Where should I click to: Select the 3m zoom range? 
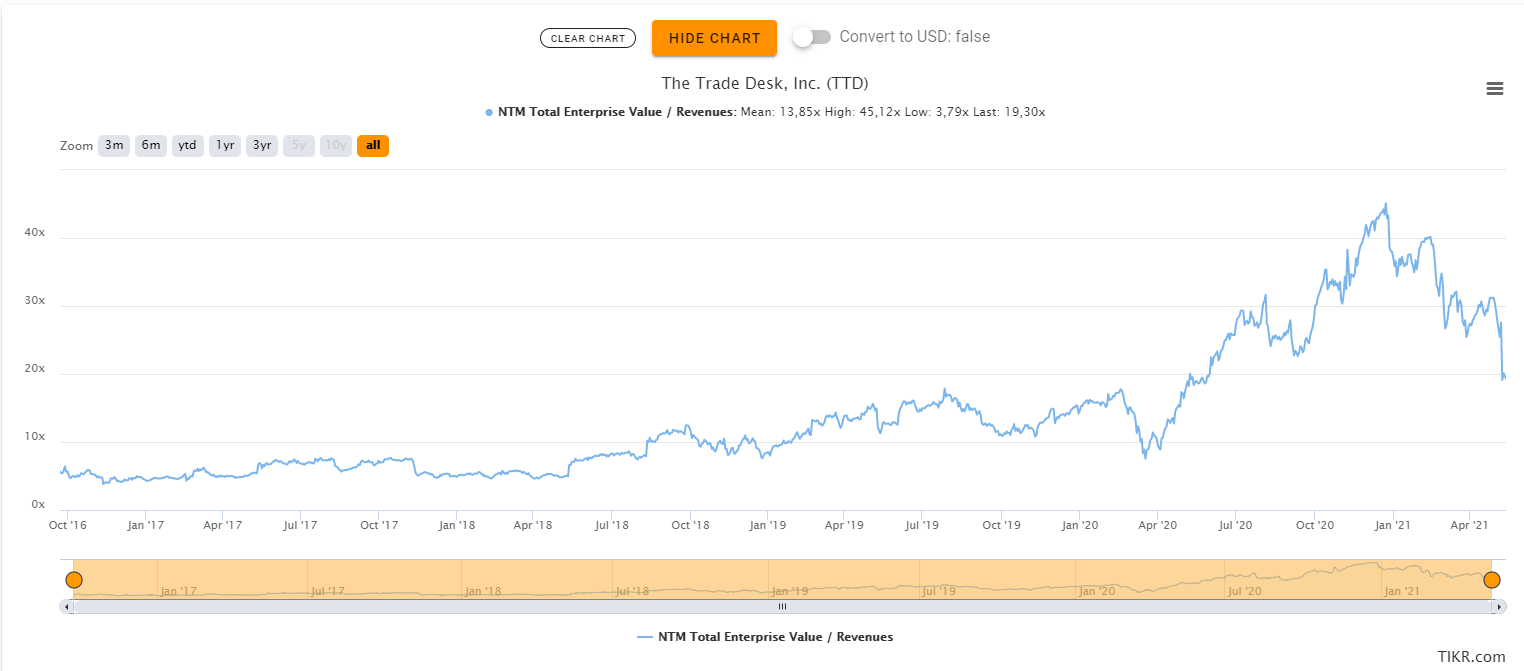tap(114, 146)
